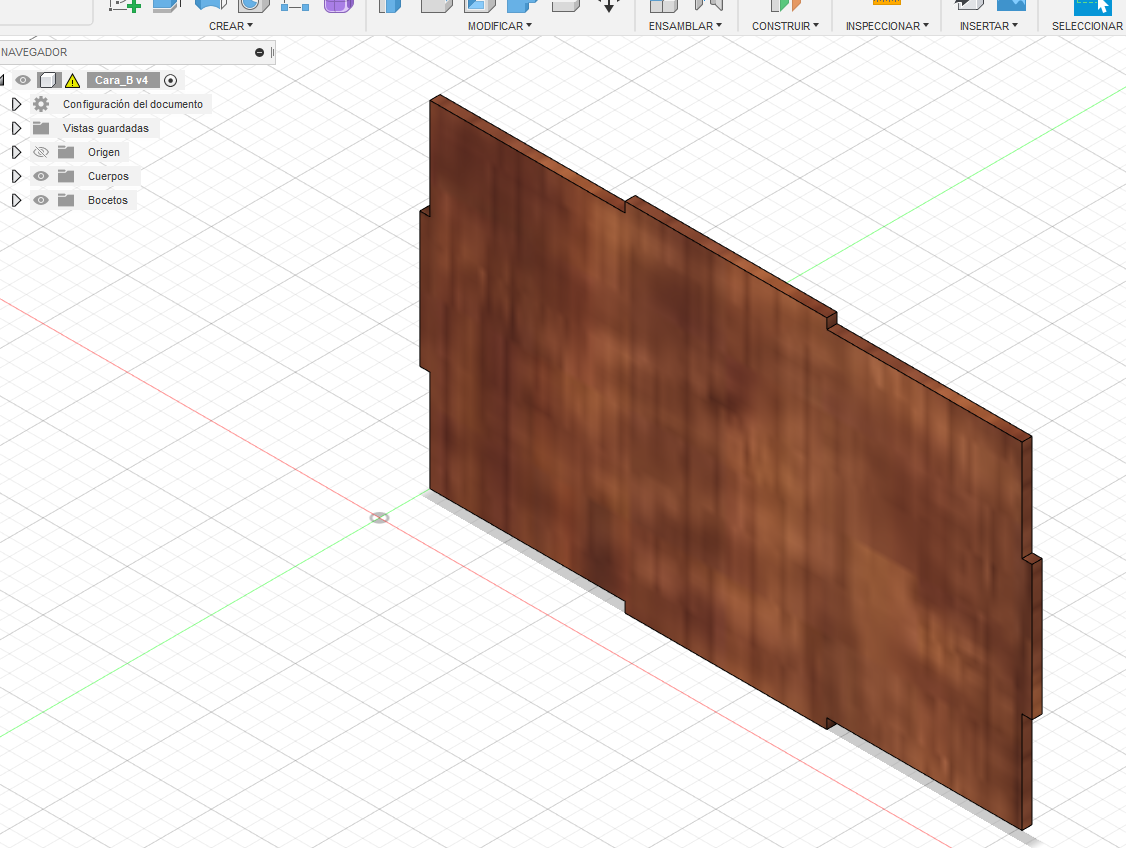Click the rectangular pattern tool icon
Screen dimensions: 1126x848
(x=294, y=5)
